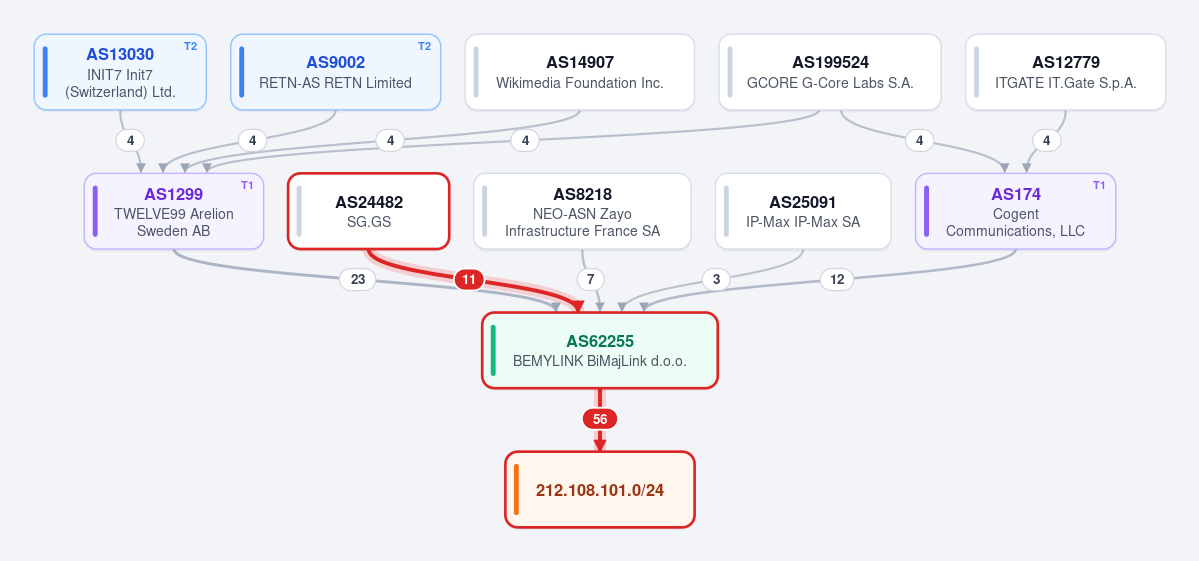Click the 3 path count badge
Viewport: 1199px width, 561px height.
716,280
